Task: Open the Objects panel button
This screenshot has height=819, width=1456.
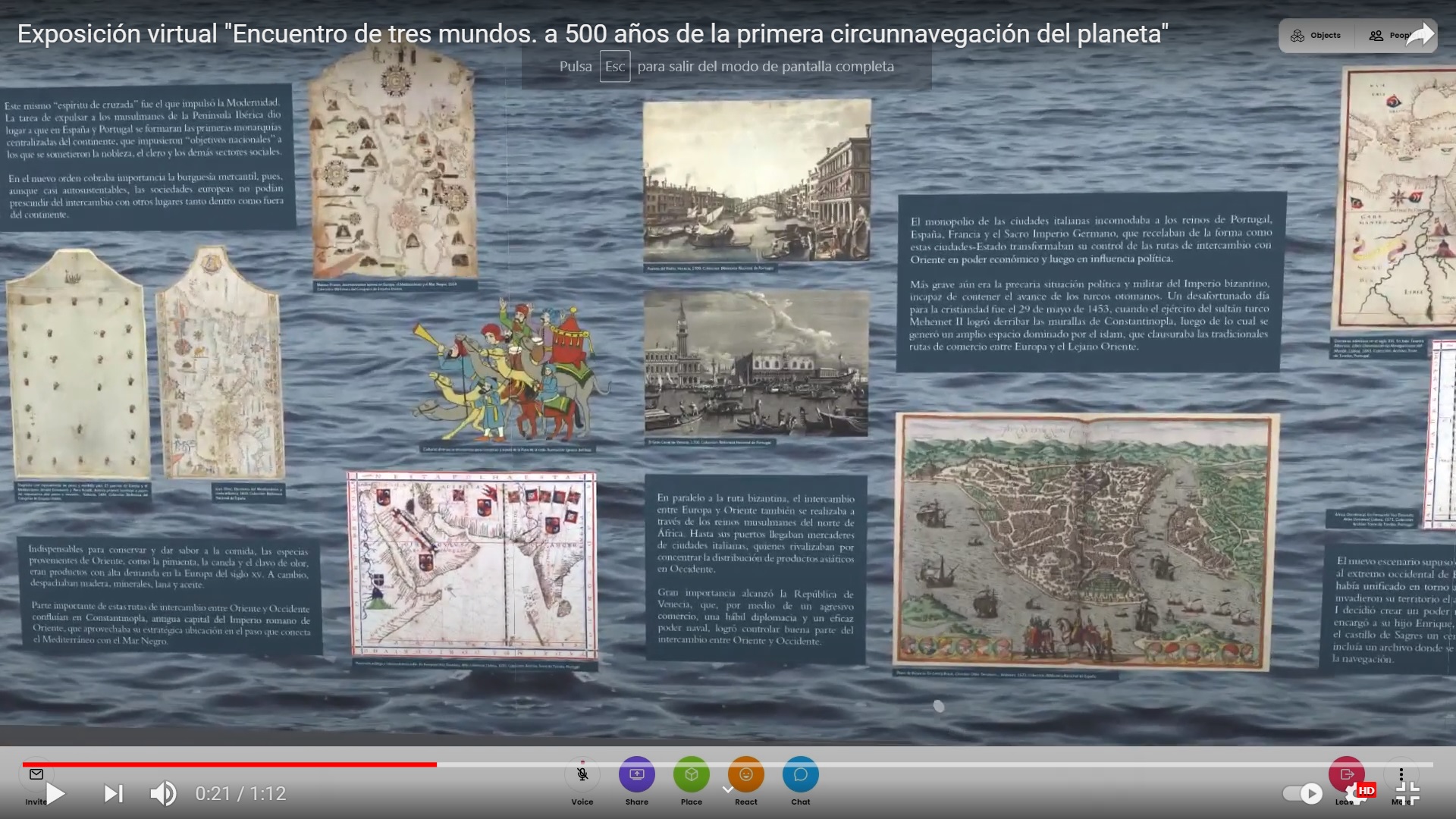Action: tap(1316, 36)
